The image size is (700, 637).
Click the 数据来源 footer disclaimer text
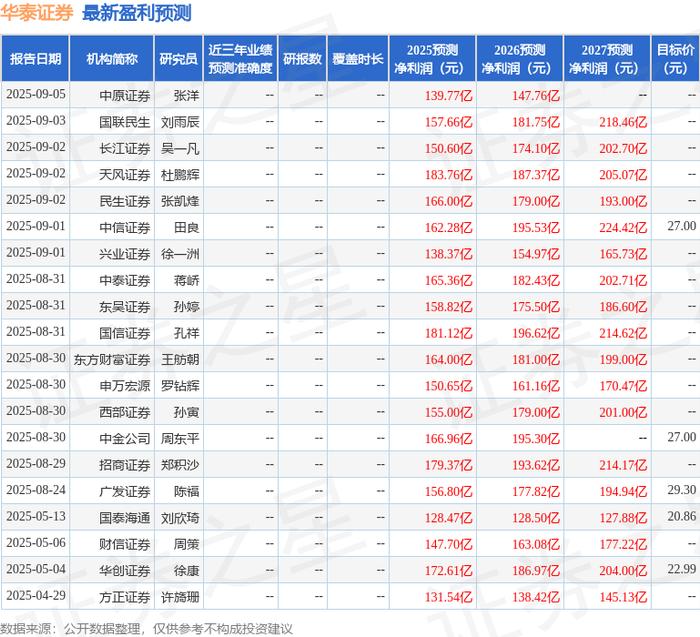(146, 629)
